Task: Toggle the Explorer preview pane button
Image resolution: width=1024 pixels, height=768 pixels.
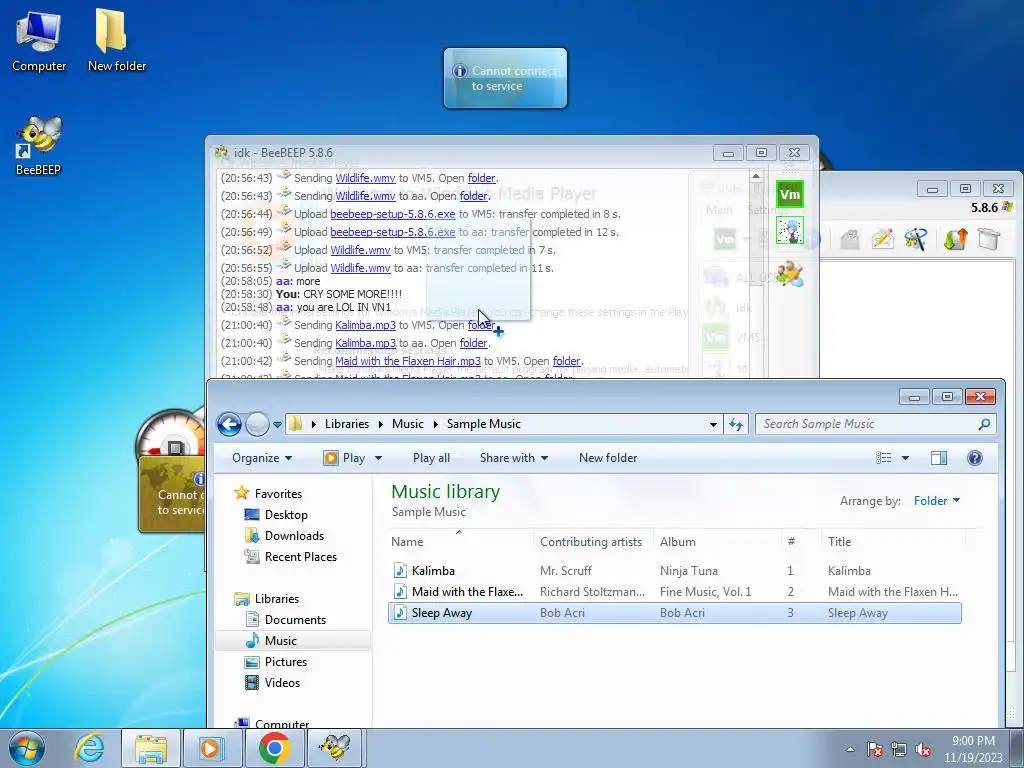Action: pyautogui.click(x=938, y=458)
